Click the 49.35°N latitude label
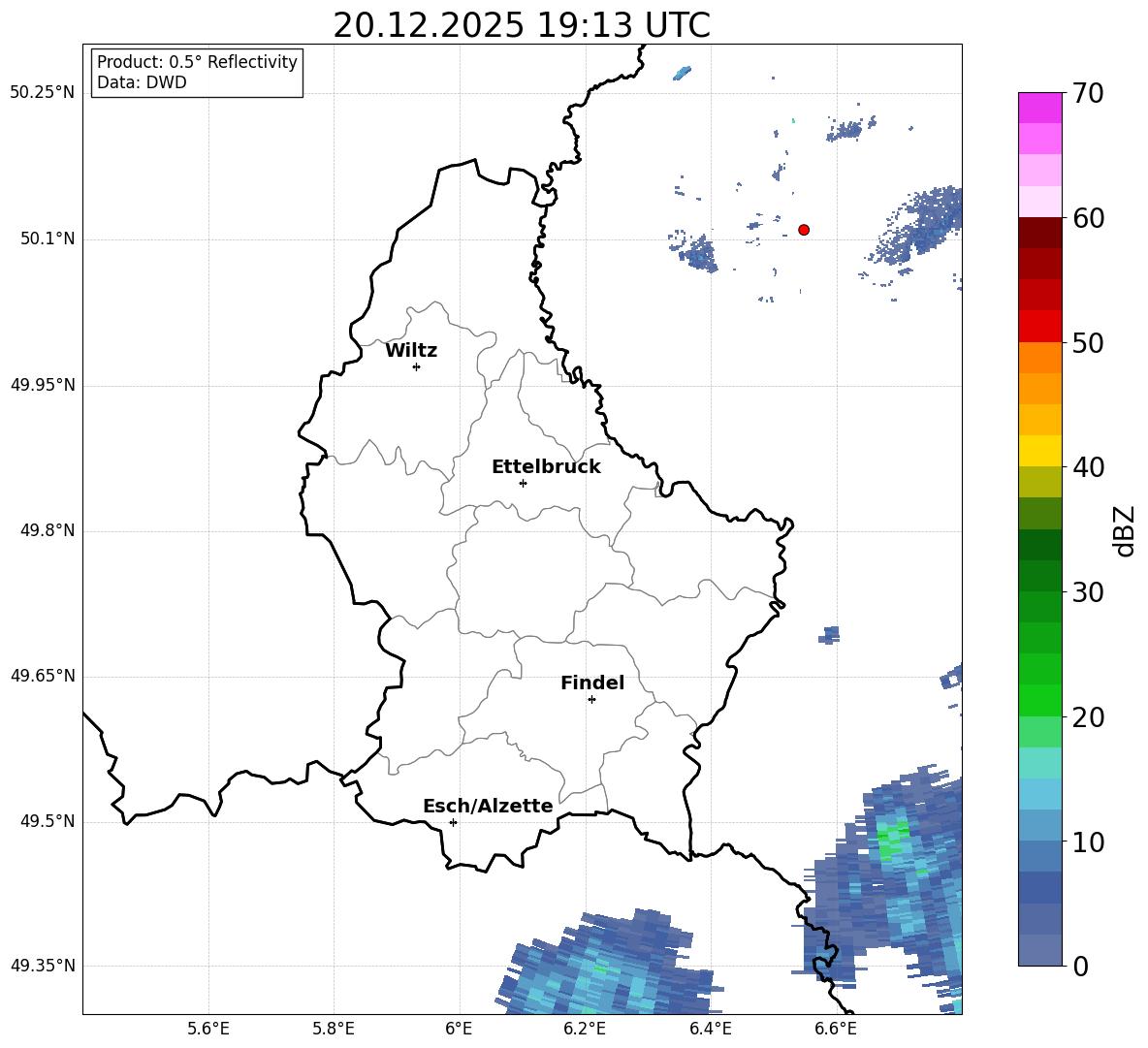 coord(43,966)
